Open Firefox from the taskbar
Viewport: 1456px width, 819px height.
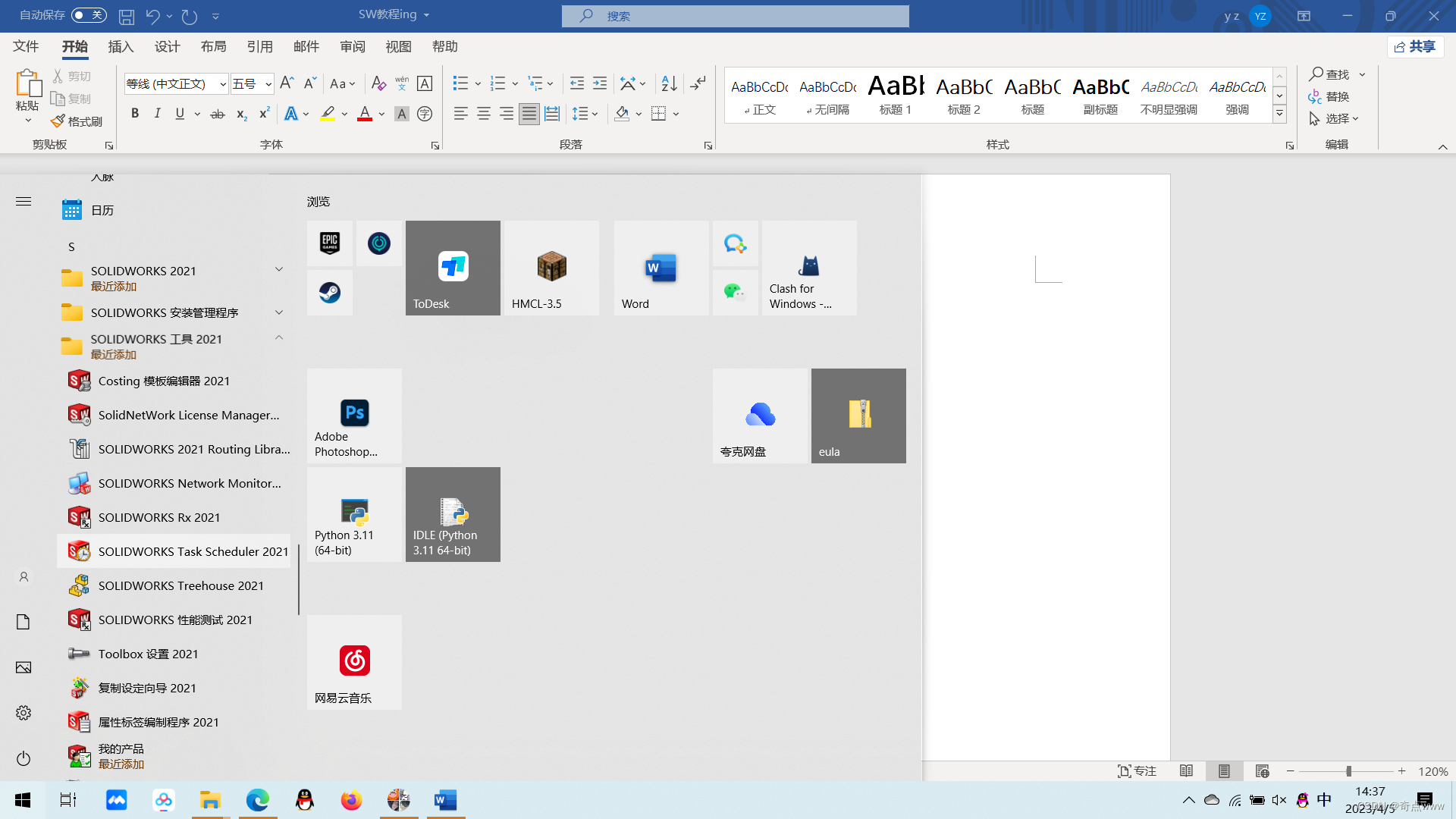click(x=351, y=800)
